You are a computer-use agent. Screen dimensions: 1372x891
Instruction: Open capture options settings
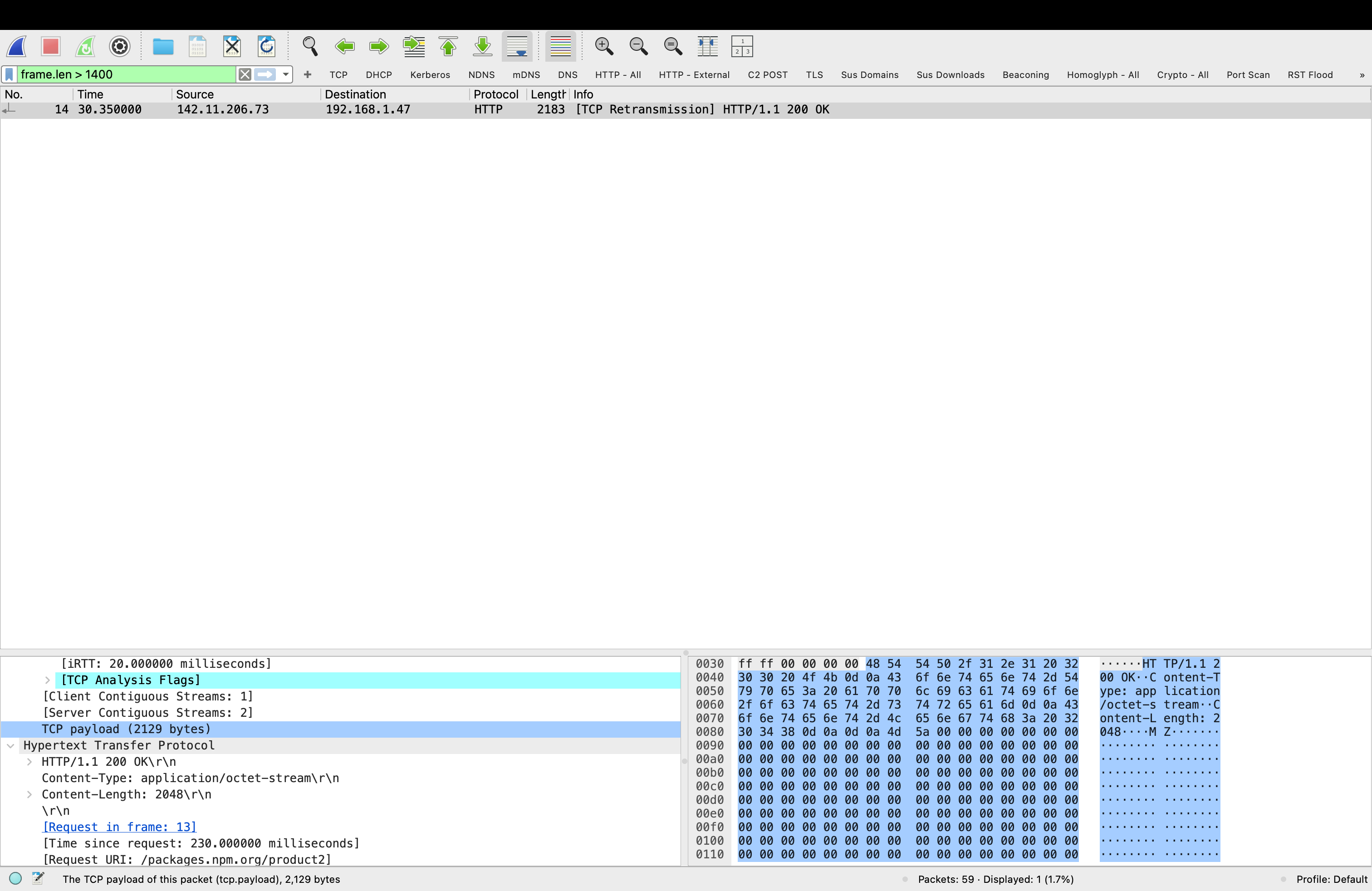[120, 46]
